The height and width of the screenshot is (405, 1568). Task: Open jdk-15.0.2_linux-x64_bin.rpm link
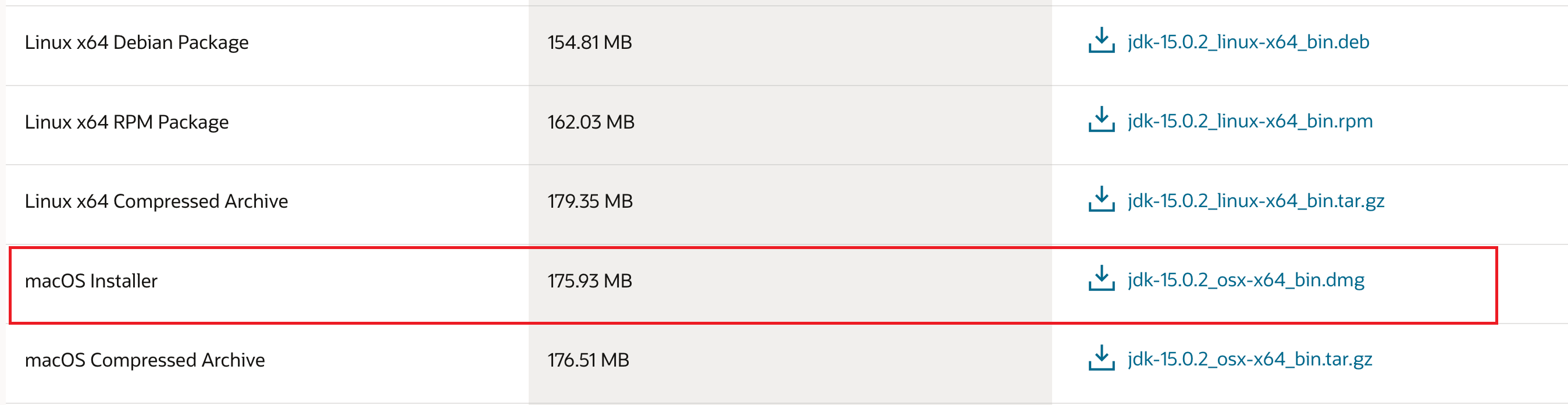click(x=1250, y=121)
